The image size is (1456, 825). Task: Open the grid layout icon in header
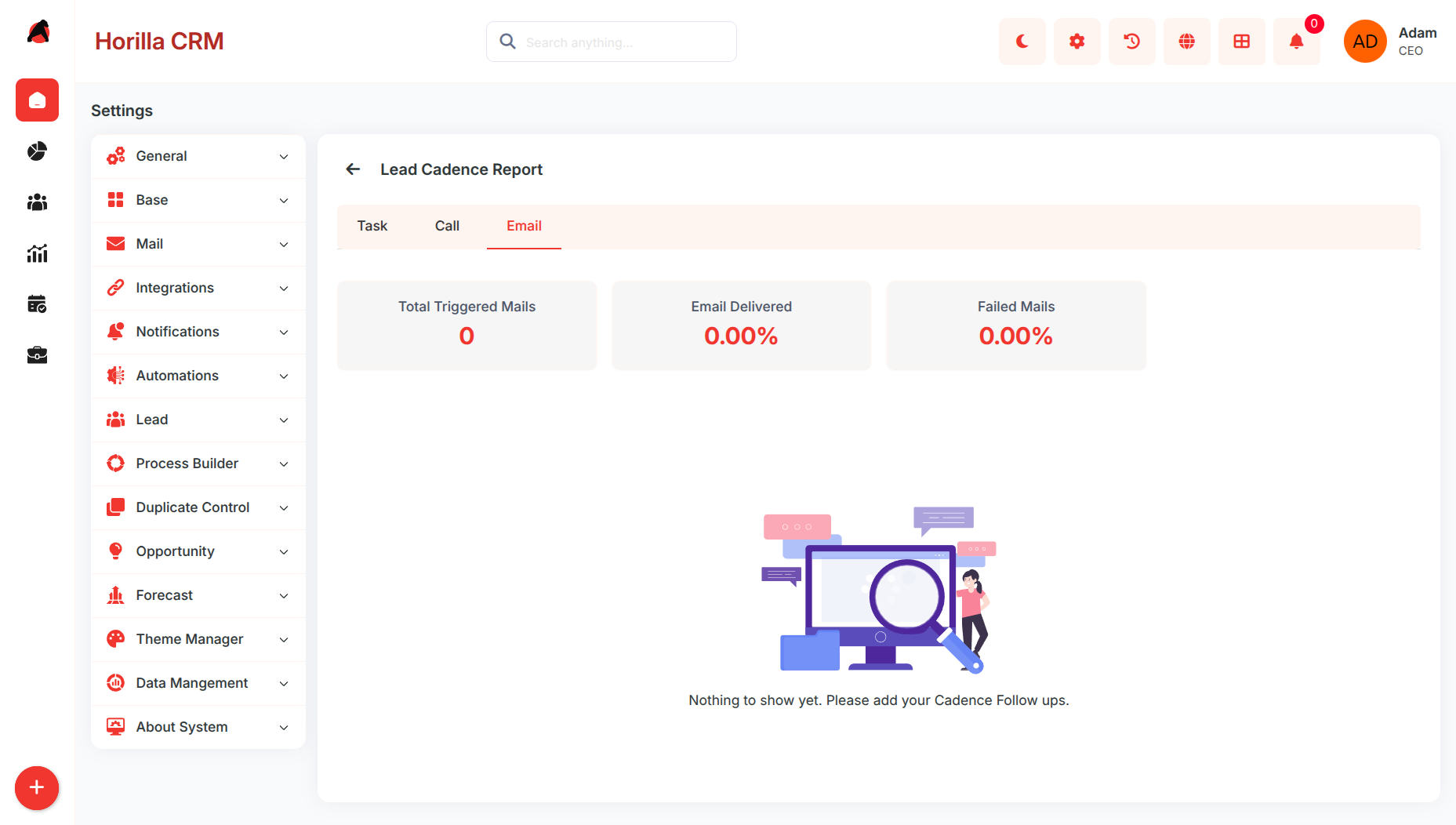pos(1241,42)
